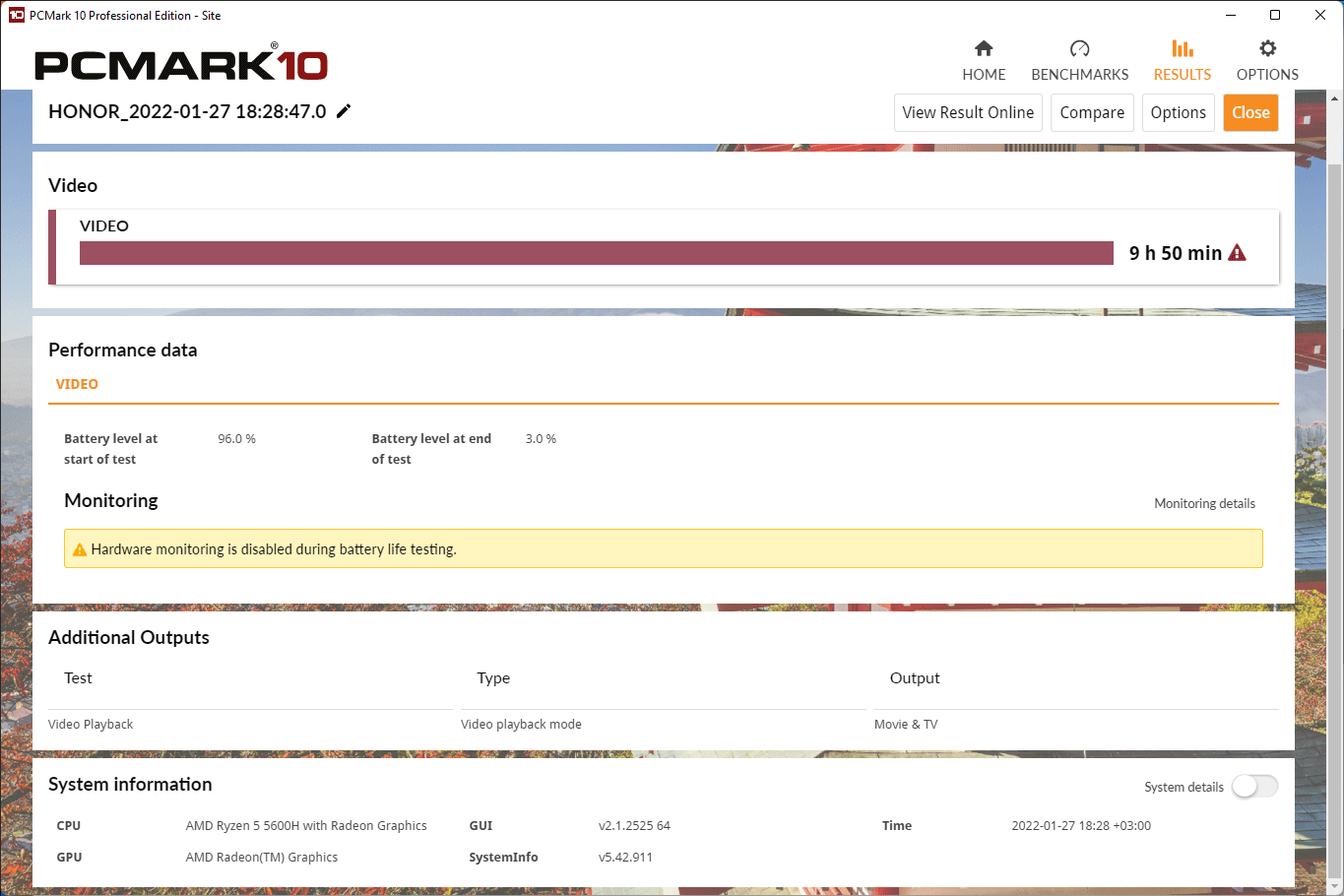
Task: Click the PCMark 10 title bar app icon
Action: coord(16,15)
